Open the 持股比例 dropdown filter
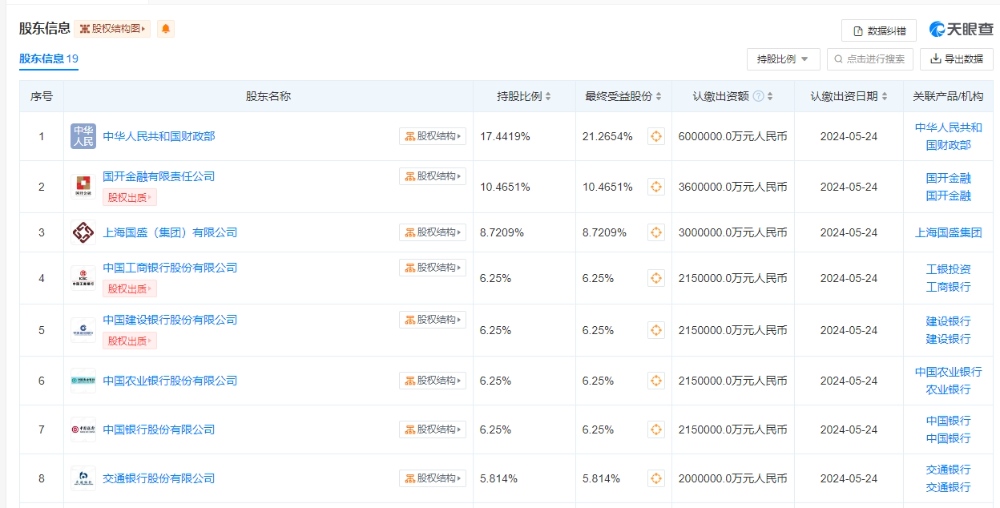The height and width of the screenshot is (508, 1000). pos(783,59)
